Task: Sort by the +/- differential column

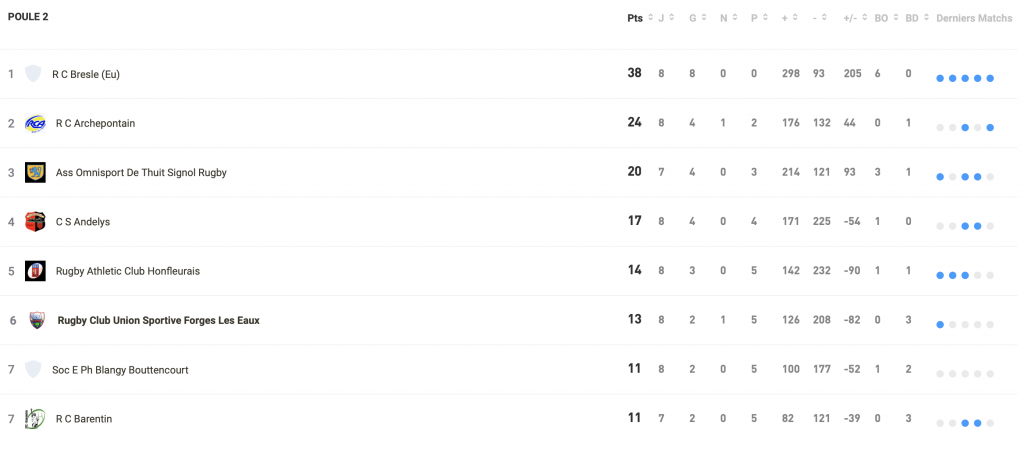Action: (856, 18)
